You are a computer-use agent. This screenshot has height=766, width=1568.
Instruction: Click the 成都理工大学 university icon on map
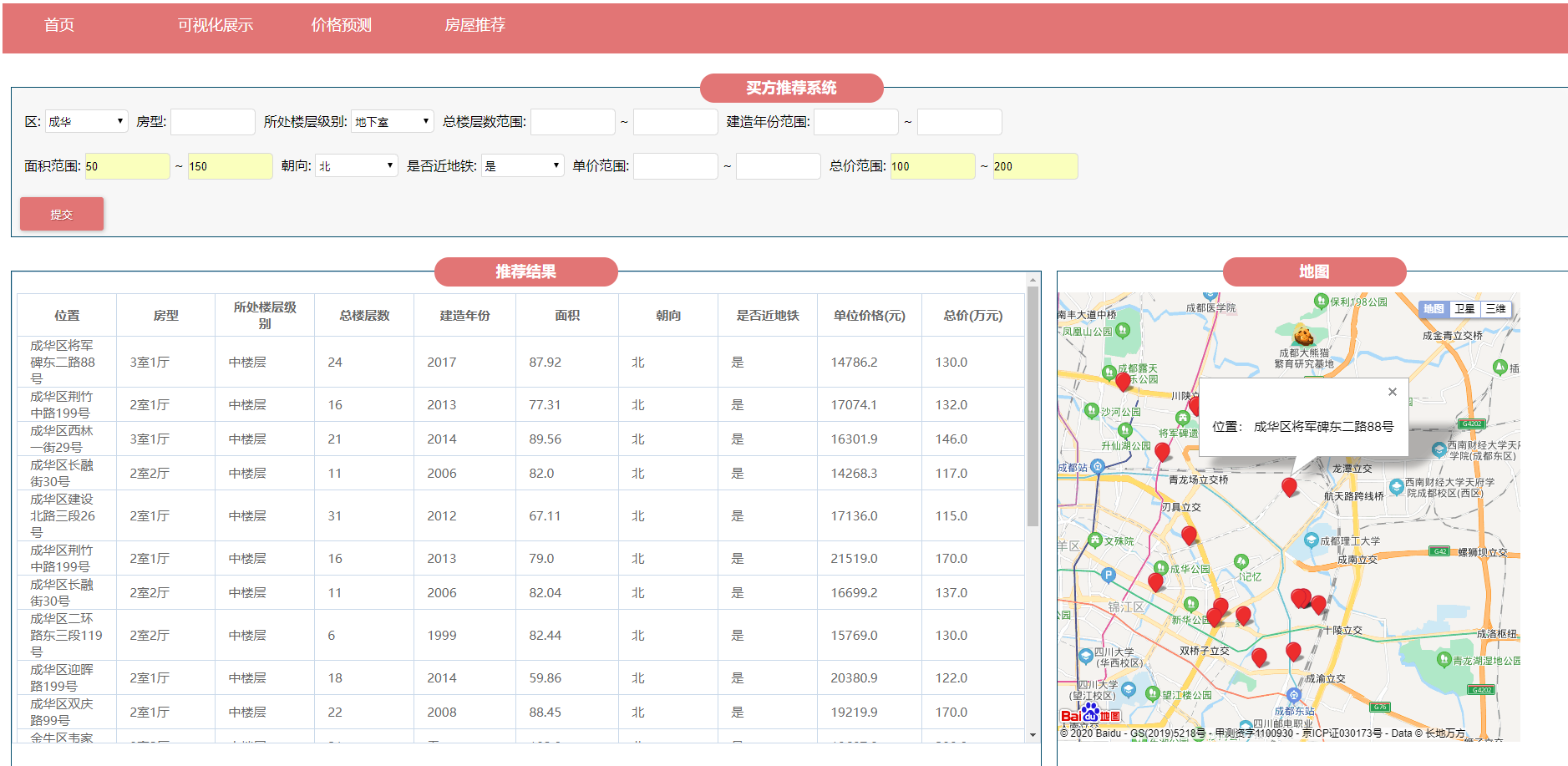1311,540
